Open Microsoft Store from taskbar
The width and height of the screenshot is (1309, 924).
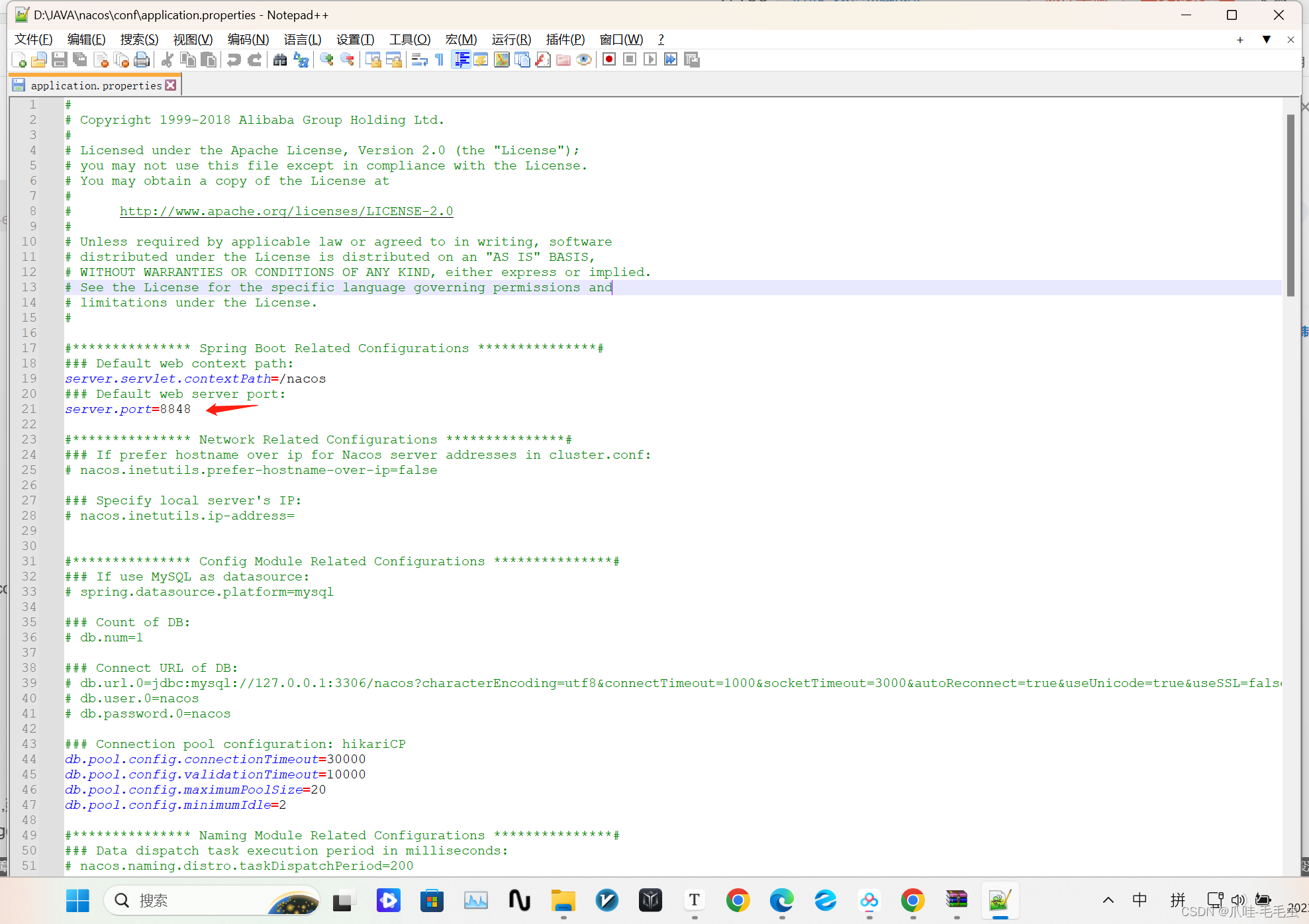(x=432, y=900)
